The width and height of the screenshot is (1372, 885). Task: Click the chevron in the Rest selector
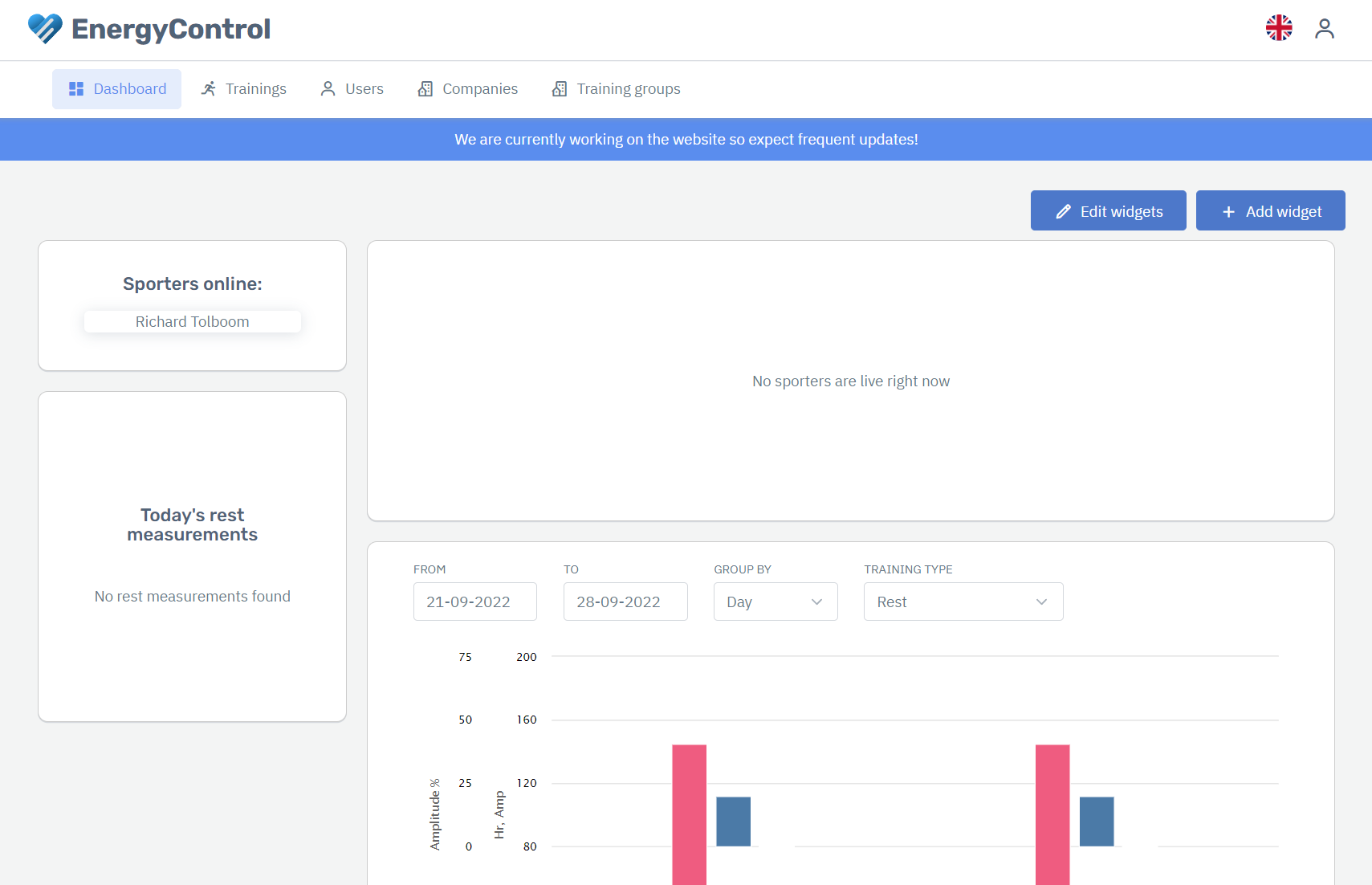(1041, 602)
